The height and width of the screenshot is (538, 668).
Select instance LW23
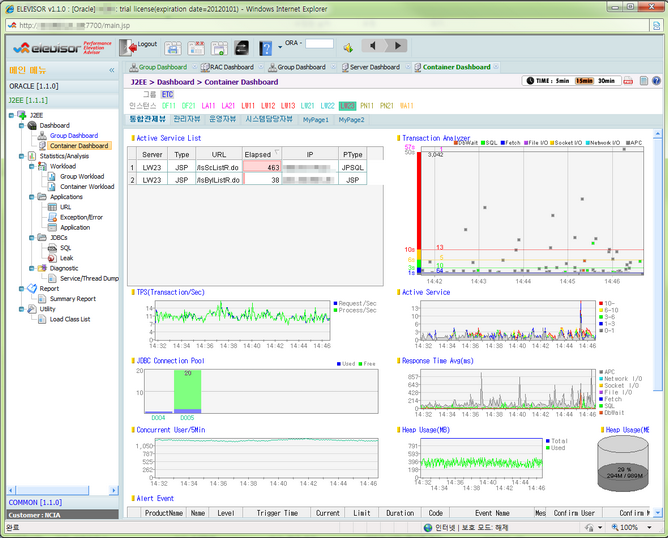(347, 106)
